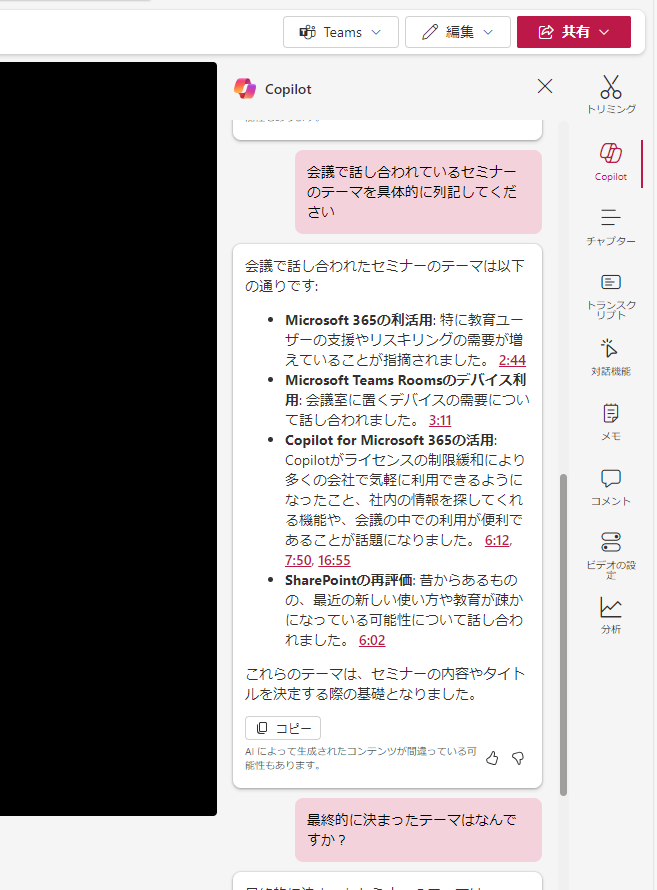The height and width of the screenshot is (890, 657).
Task: Jump to timestamp 16:55
Action: tap(334, 560)
